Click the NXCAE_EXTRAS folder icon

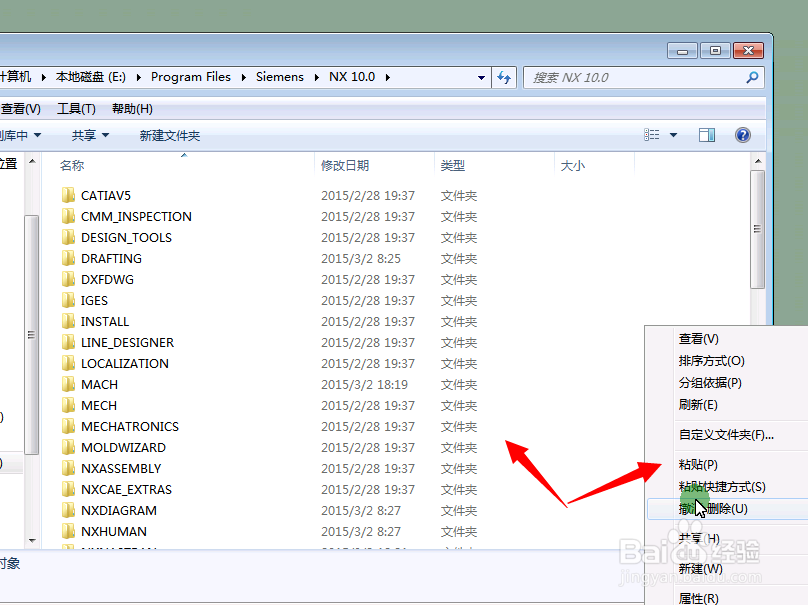pyautogui.click(x=68, y=490)
